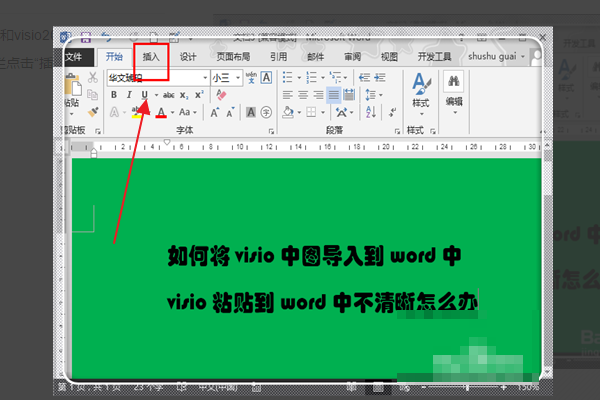Switch to the 插入 Insert tab

(151, 57)
